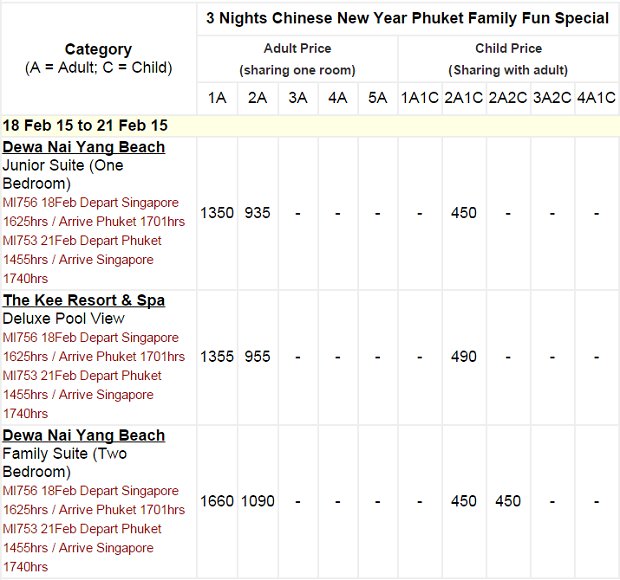Click the 18 Feb 15 to 21 Feb 15 row
The height and width of the screenshot is (580, 620).
[x=310, y=126]
